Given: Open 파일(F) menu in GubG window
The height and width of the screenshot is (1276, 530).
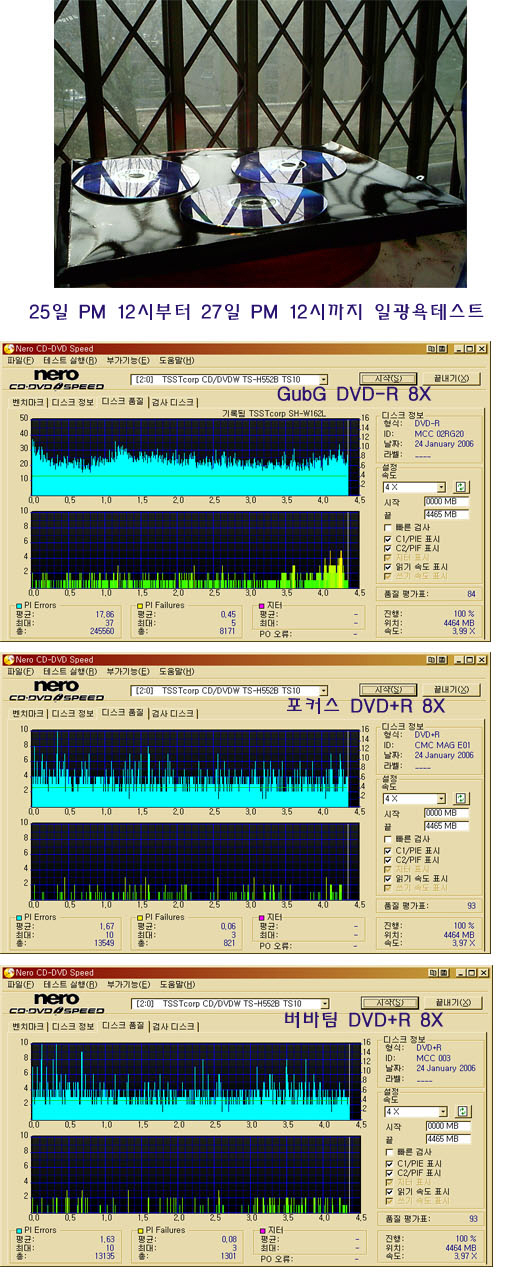Looking at the screenshot, I should [20, 360].
